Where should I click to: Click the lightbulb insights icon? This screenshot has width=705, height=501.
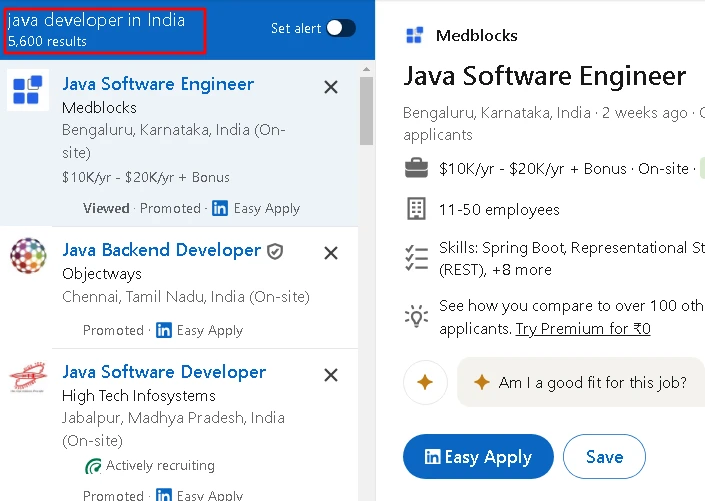pos(416,317)
